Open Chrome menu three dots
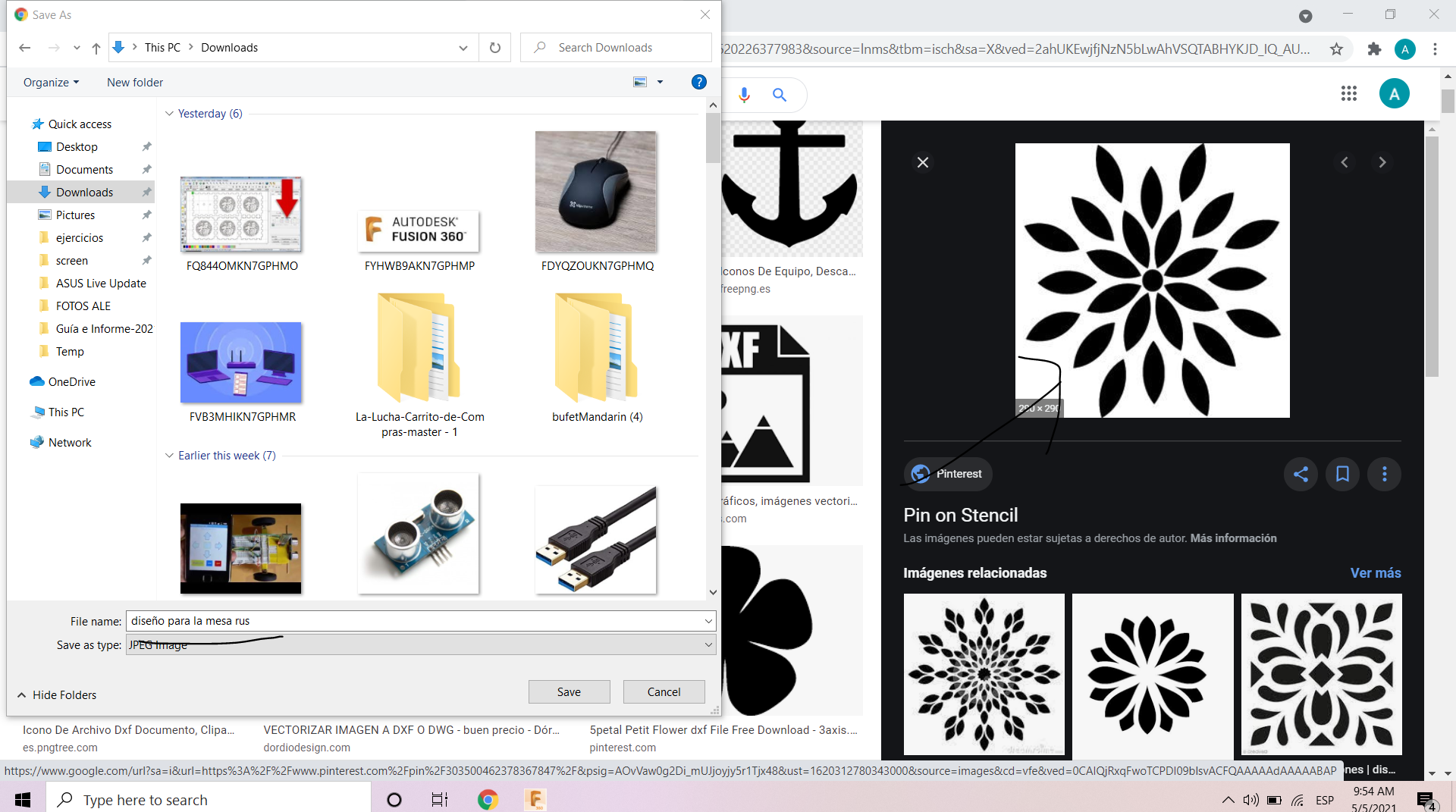This screenshot has width=1456, height=812. 1435,49
